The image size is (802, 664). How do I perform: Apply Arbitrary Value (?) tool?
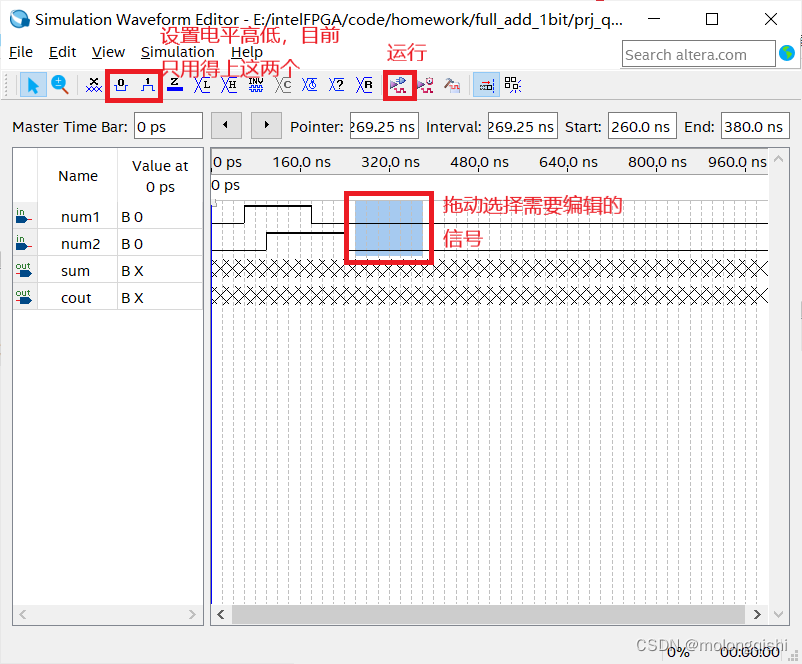click(337, 85)
